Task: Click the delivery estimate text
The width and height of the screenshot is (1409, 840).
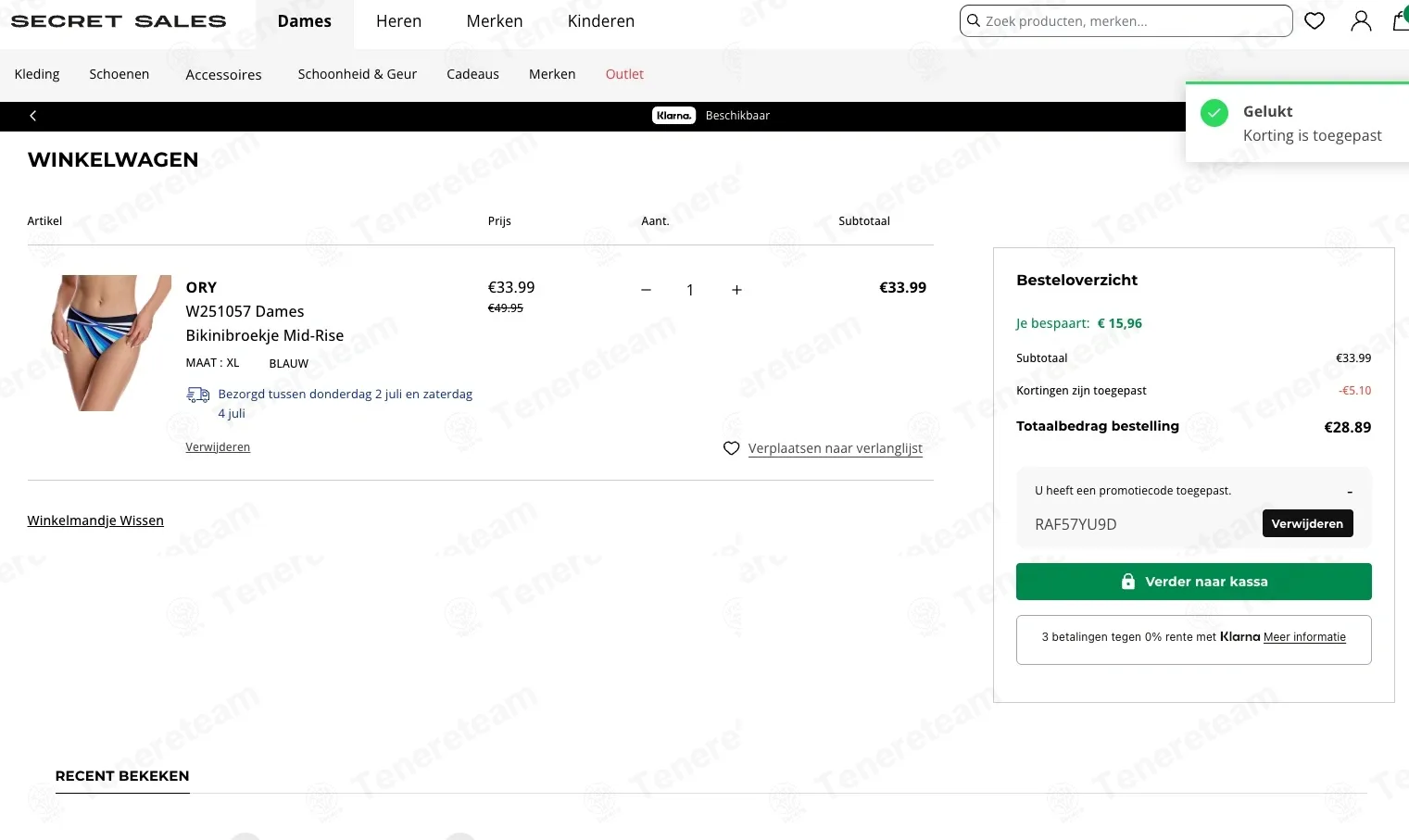Action: point(345,404)
